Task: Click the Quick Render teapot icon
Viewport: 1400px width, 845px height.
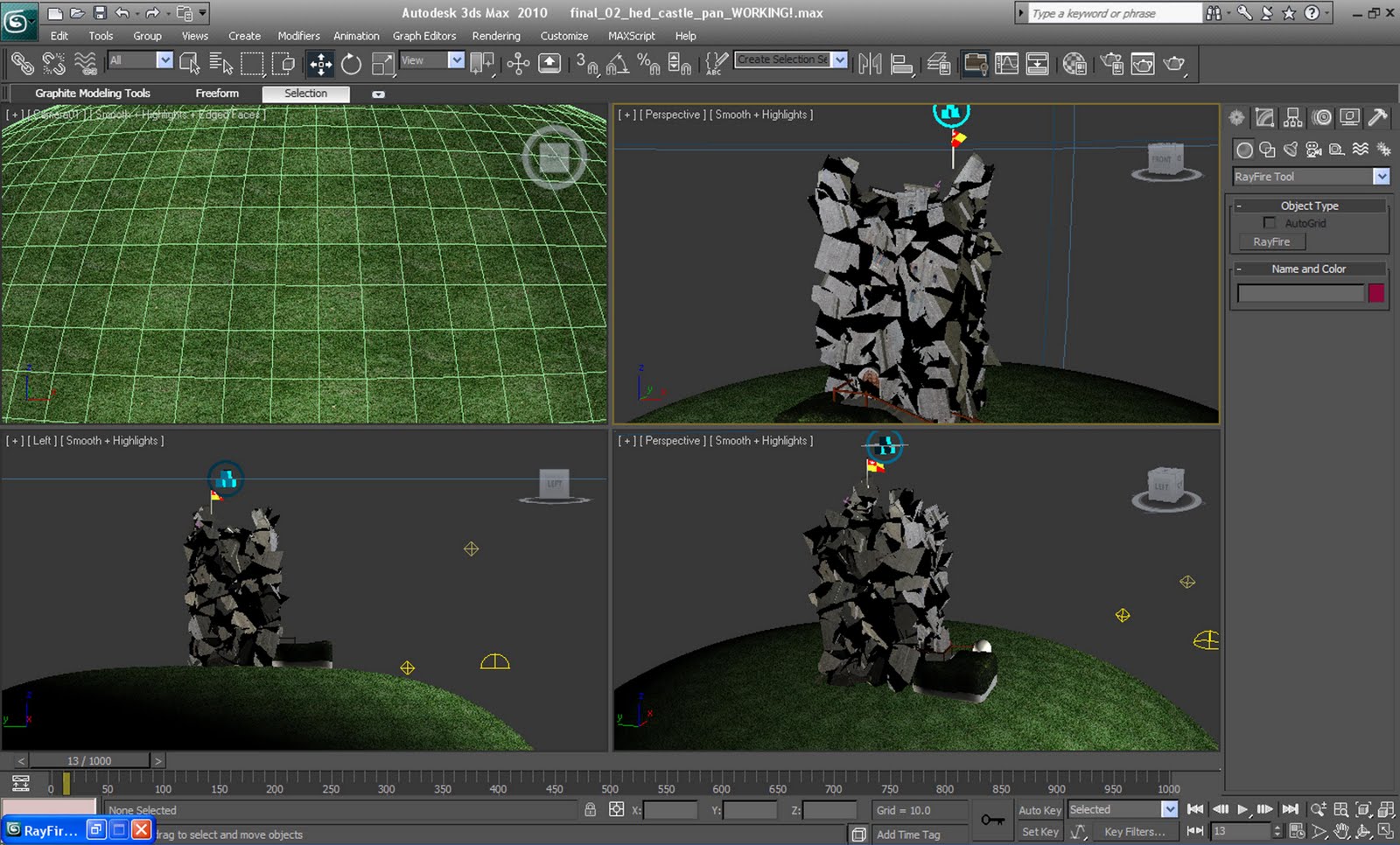Action: point(1173,64)
